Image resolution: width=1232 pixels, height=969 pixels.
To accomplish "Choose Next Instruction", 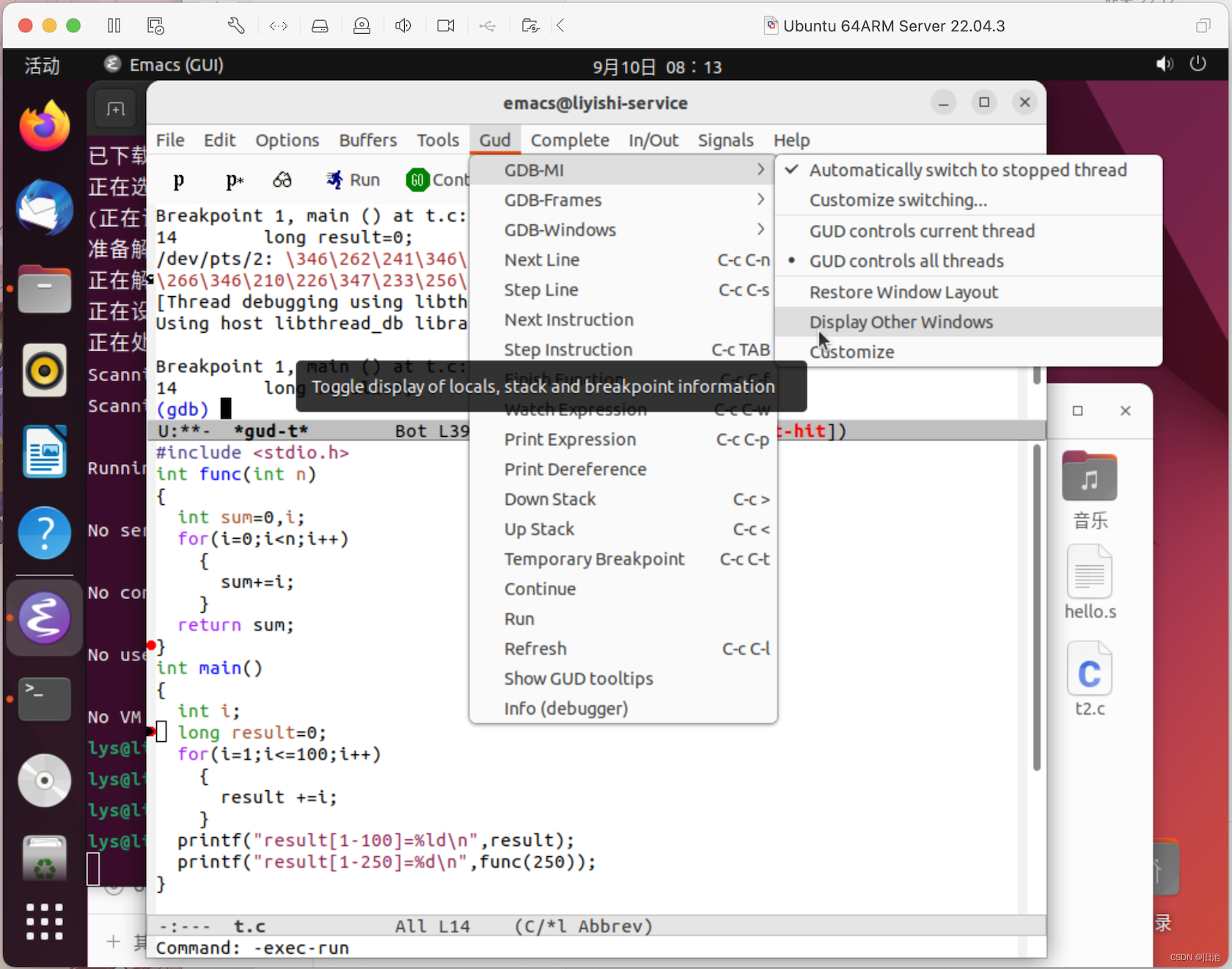I will 622,320.
